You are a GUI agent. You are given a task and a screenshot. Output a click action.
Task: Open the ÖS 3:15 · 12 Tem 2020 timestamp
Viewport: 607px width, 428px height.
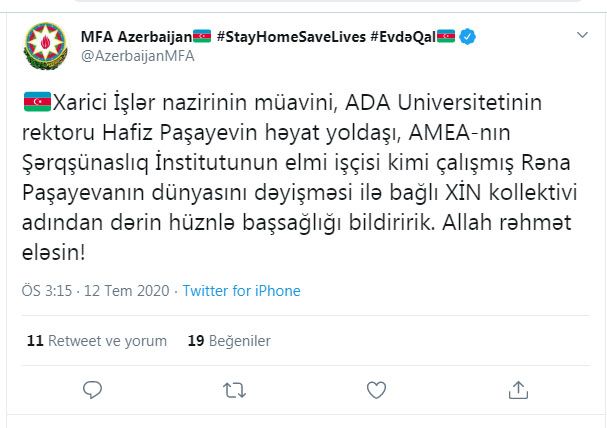96,291
